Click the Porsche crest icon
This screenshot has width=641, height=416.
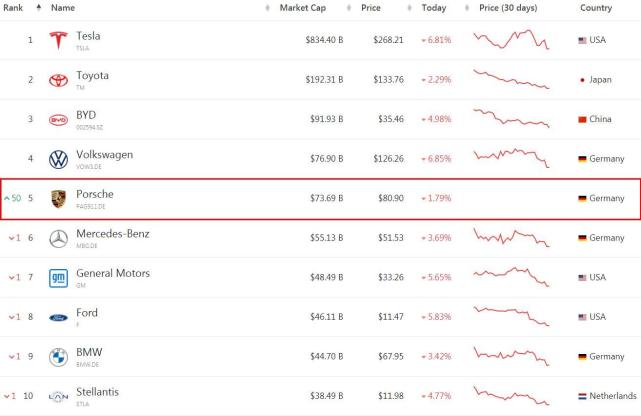click(x=57, y=198)
